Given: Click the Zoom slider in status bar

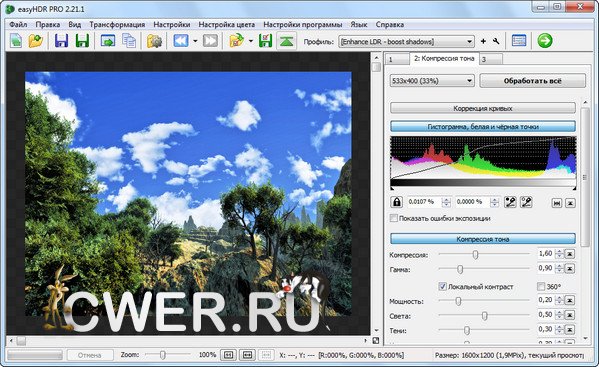Looking at the screenshot, I should [x=163, y=355].
